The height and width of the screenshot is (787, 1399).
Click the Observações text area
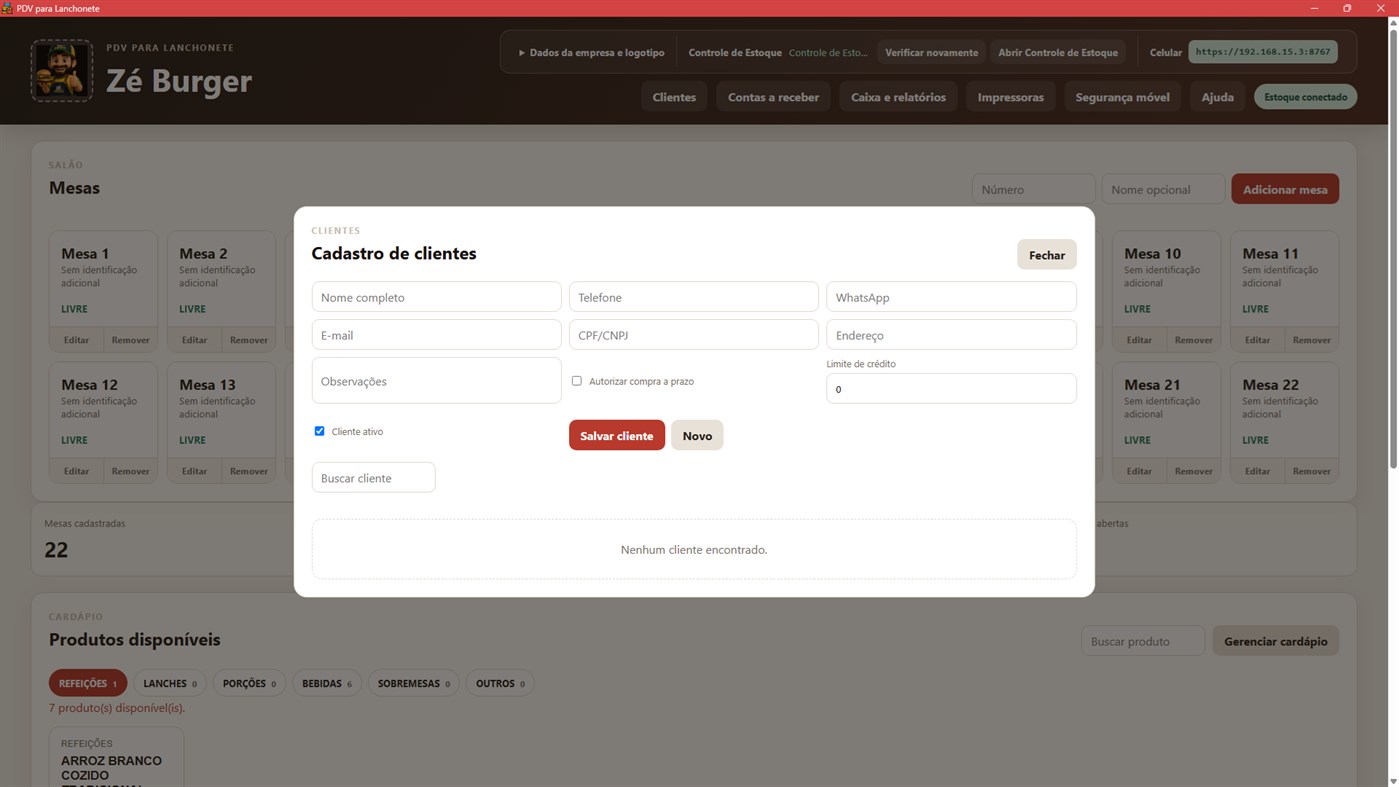tap(436, 381)
